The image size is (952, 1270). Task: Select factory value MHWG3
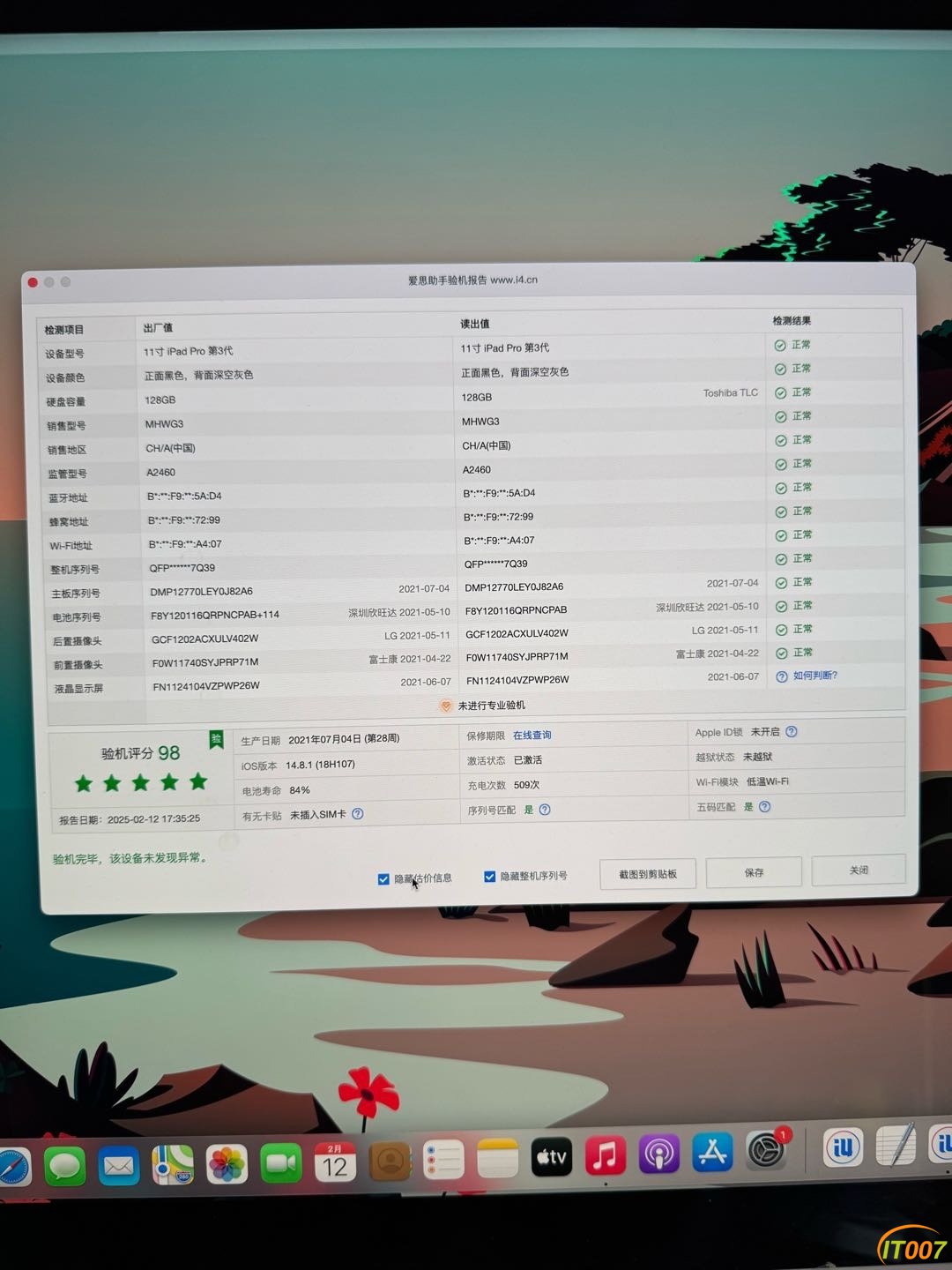tap(164, 424)
